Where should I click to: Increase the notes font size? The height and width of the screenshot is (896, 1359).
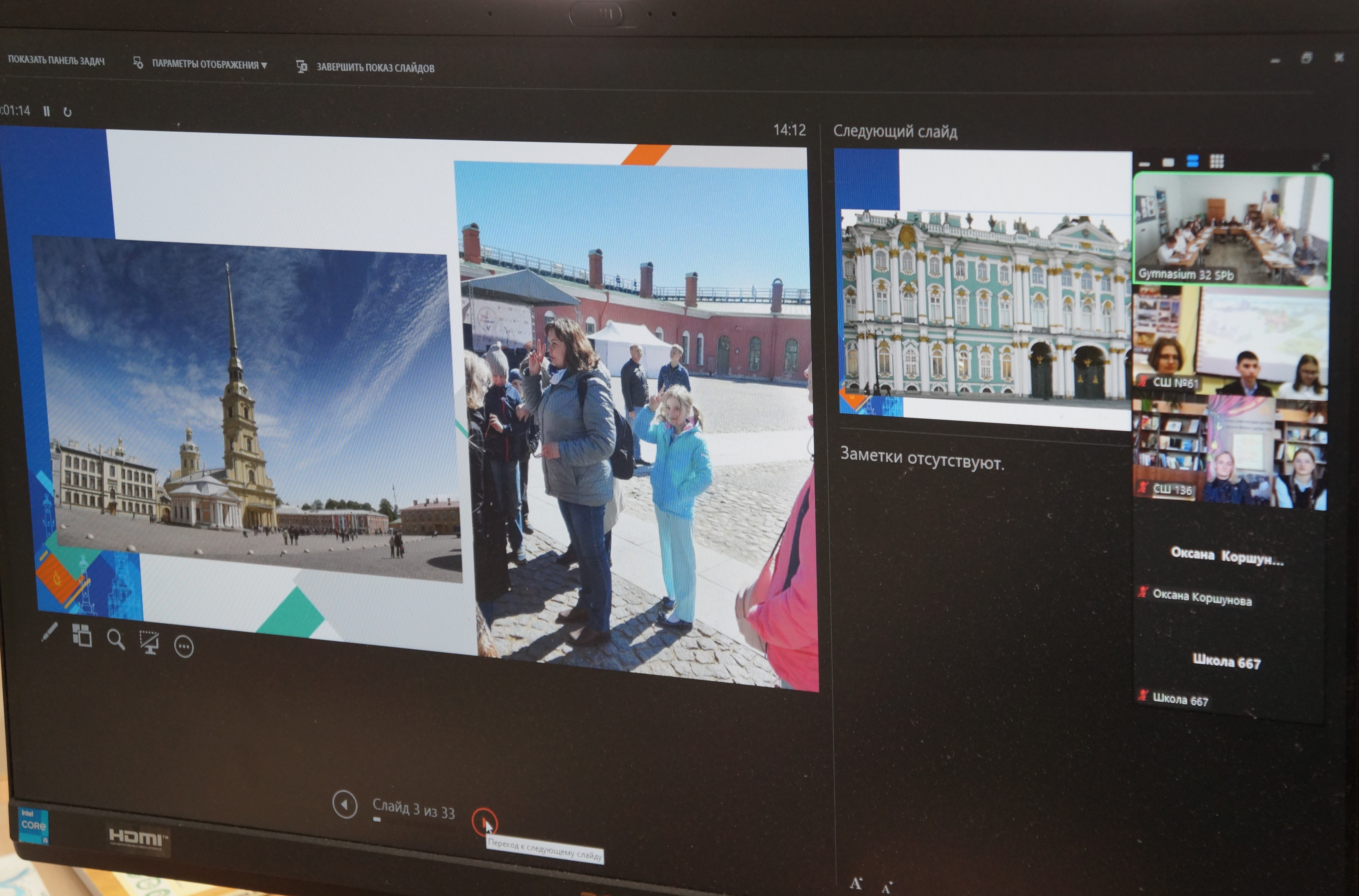pyautogui.click(x=856, y=883)
